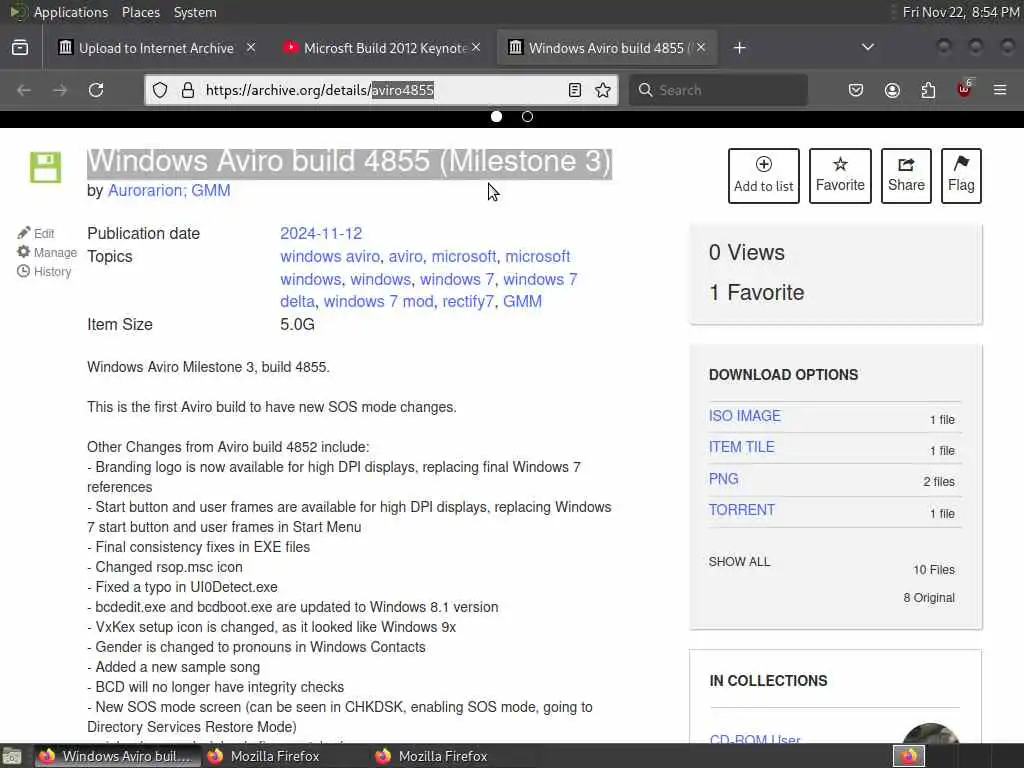1024x768 pixels.
Task: Select the first carousel dot
Action: coord(496,116)
